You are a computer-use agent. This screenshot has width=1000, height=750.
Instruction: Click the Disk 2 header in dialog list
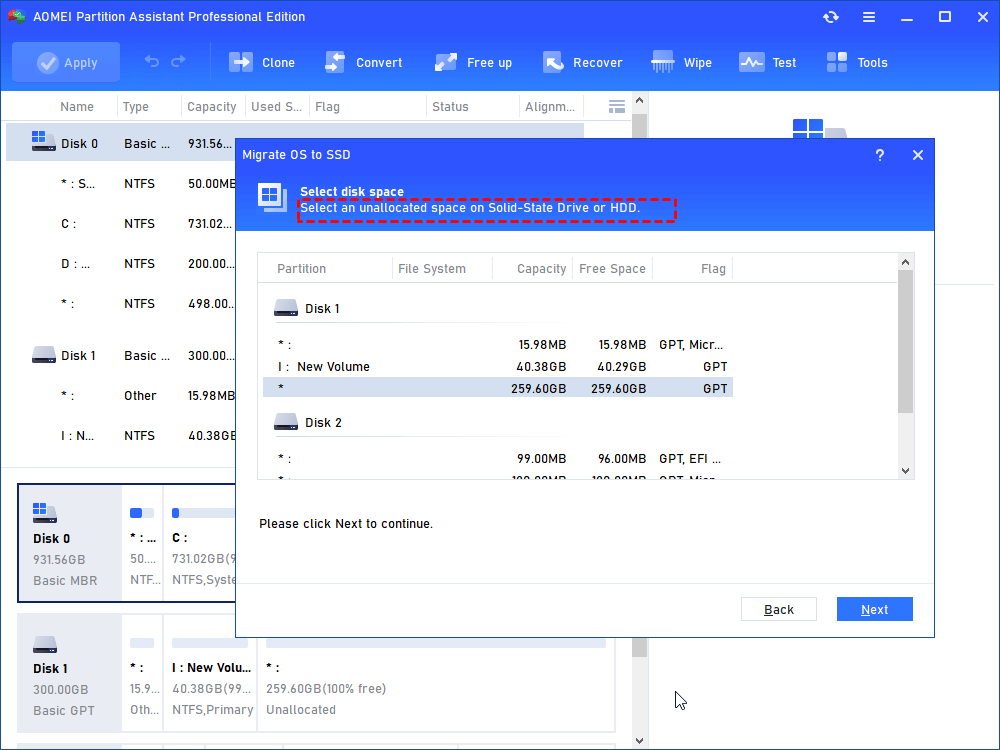click(308, 422)
